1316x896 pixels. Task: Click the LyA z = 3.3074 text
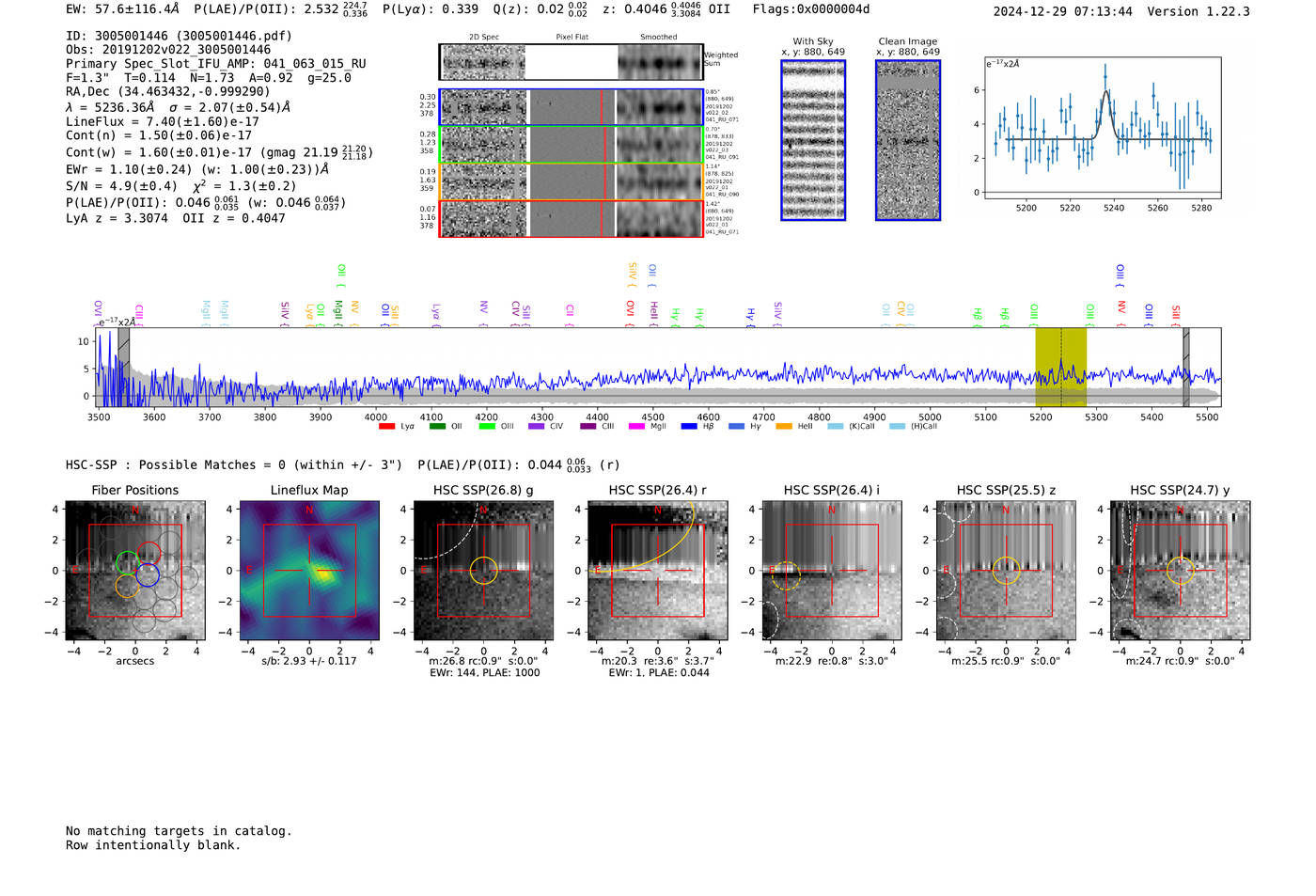tap(117, 218)
